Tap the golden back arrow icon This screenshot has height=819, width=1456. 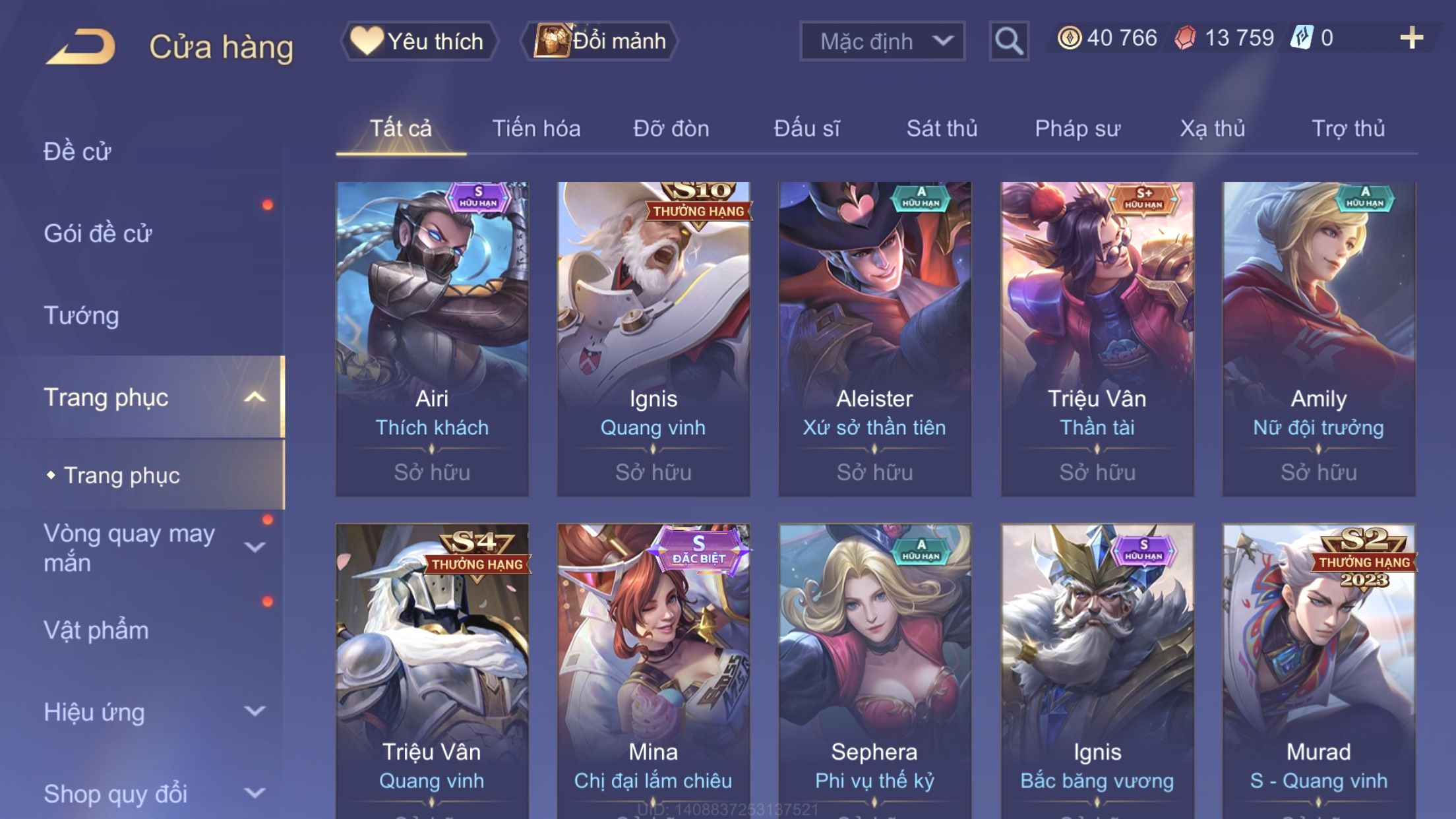tap(80, 46)
